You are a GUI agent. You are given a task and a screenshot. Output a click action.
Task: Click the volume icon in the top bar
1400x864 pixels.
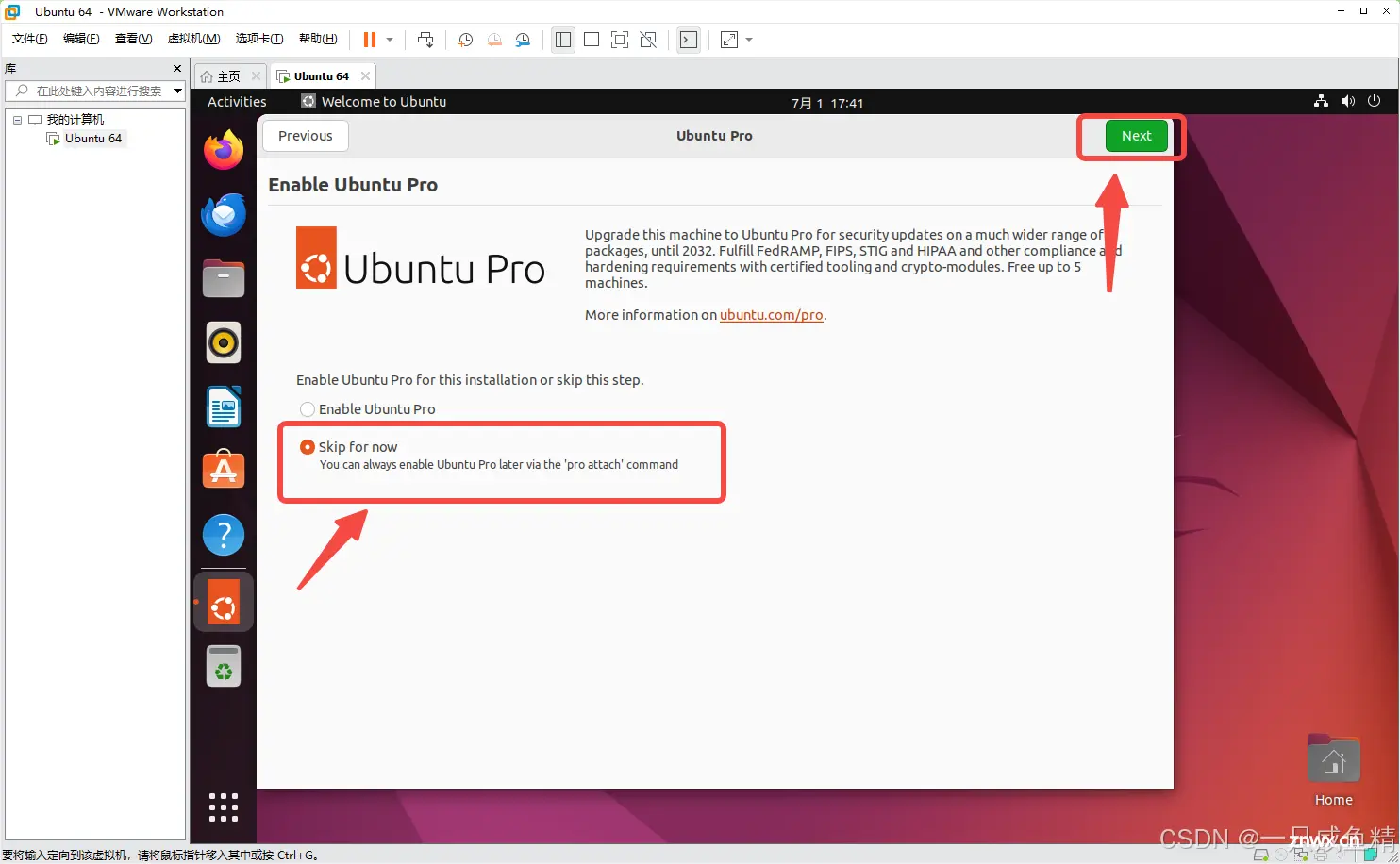point(1347,101)
